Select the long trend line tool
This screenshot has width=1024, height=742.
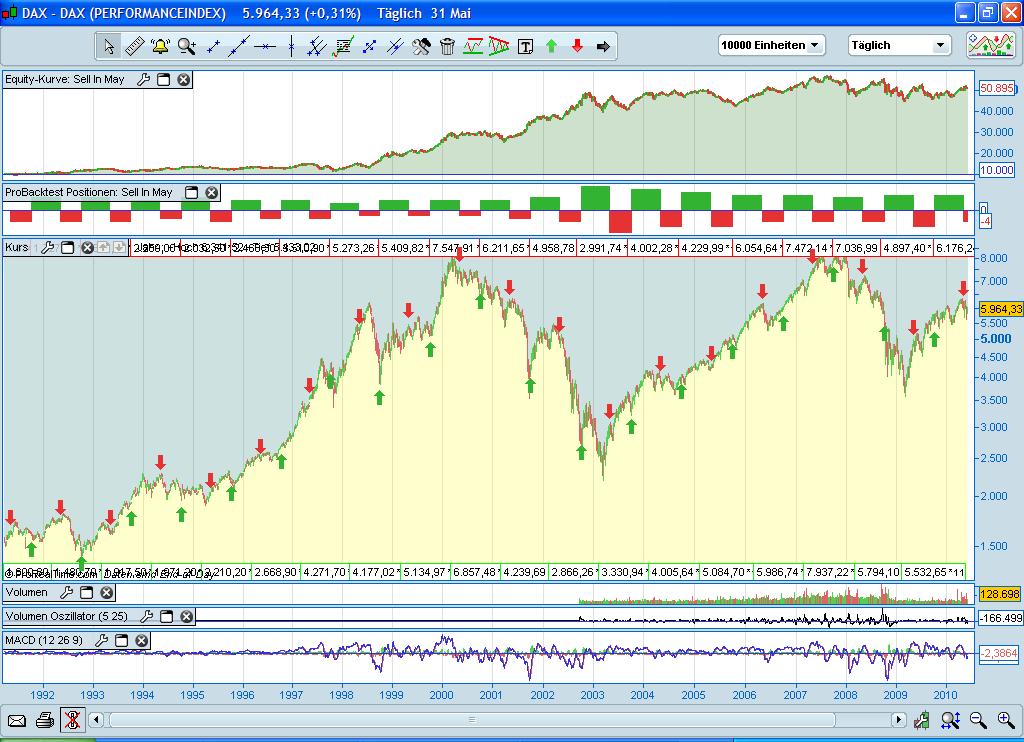[x=239, y=46]
